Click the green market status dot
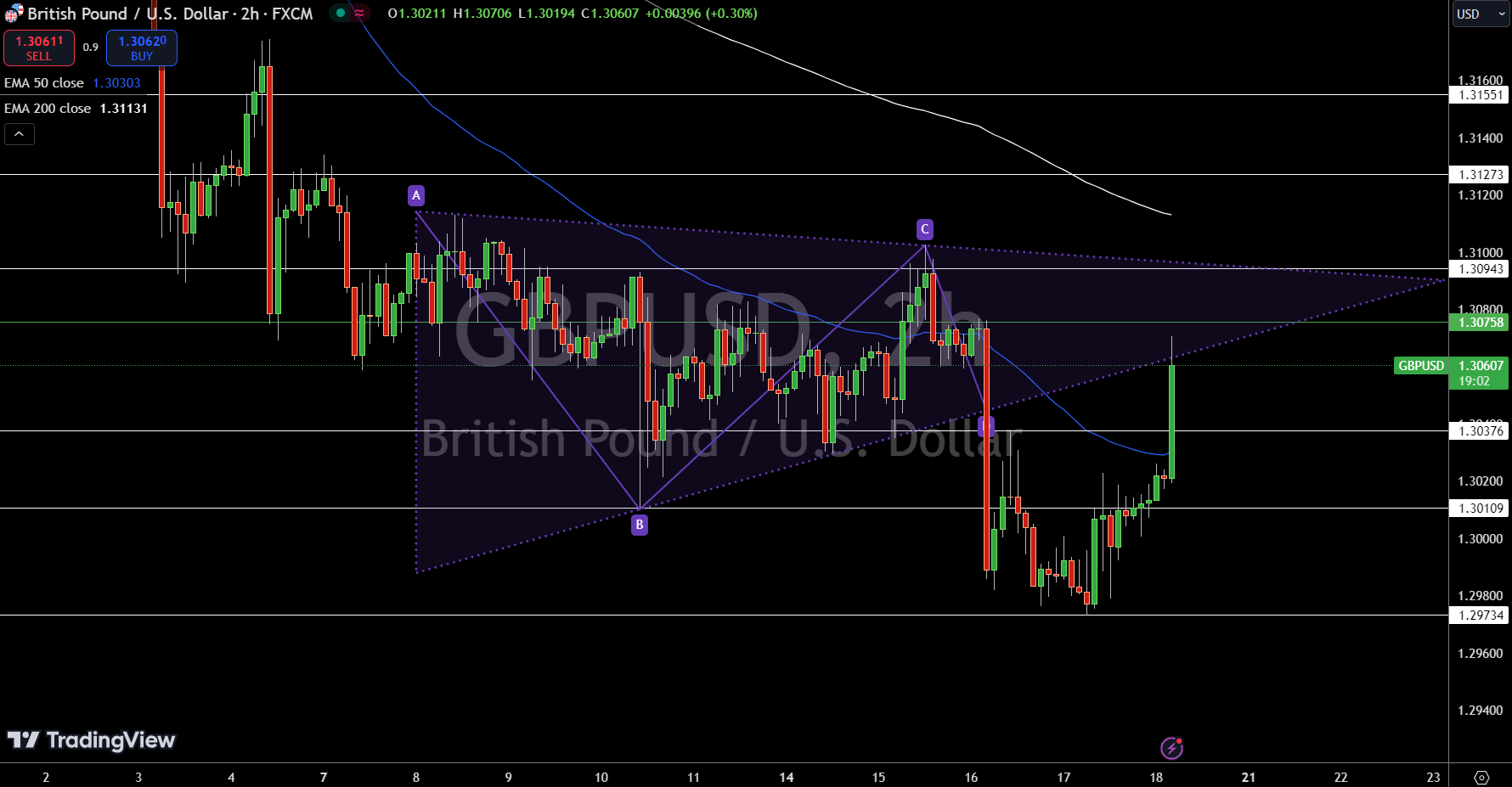The image size is (1512, 787). (341, 13)
